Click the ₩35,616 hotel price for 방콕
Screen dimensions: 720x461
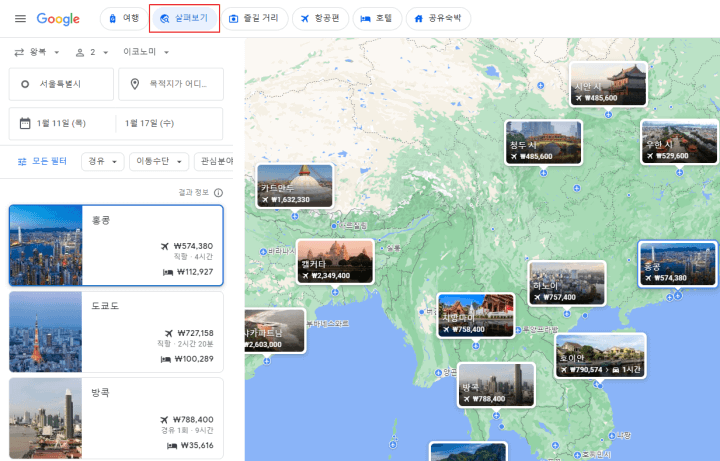pyautogui.click(x=197, y=445)
